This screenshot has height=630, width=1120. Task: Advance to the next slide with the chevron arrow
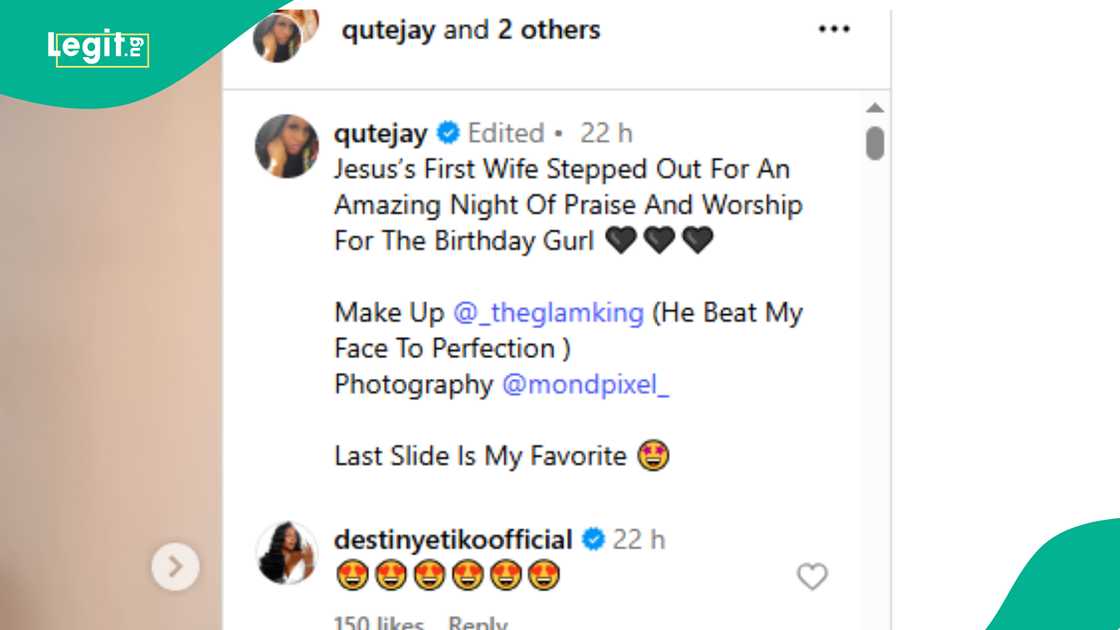(176, 567)
